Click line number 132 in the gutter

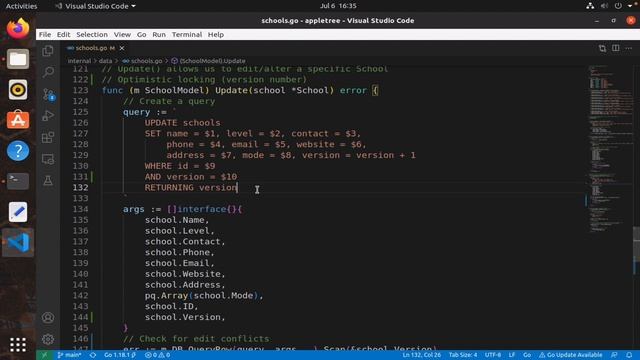80,187
